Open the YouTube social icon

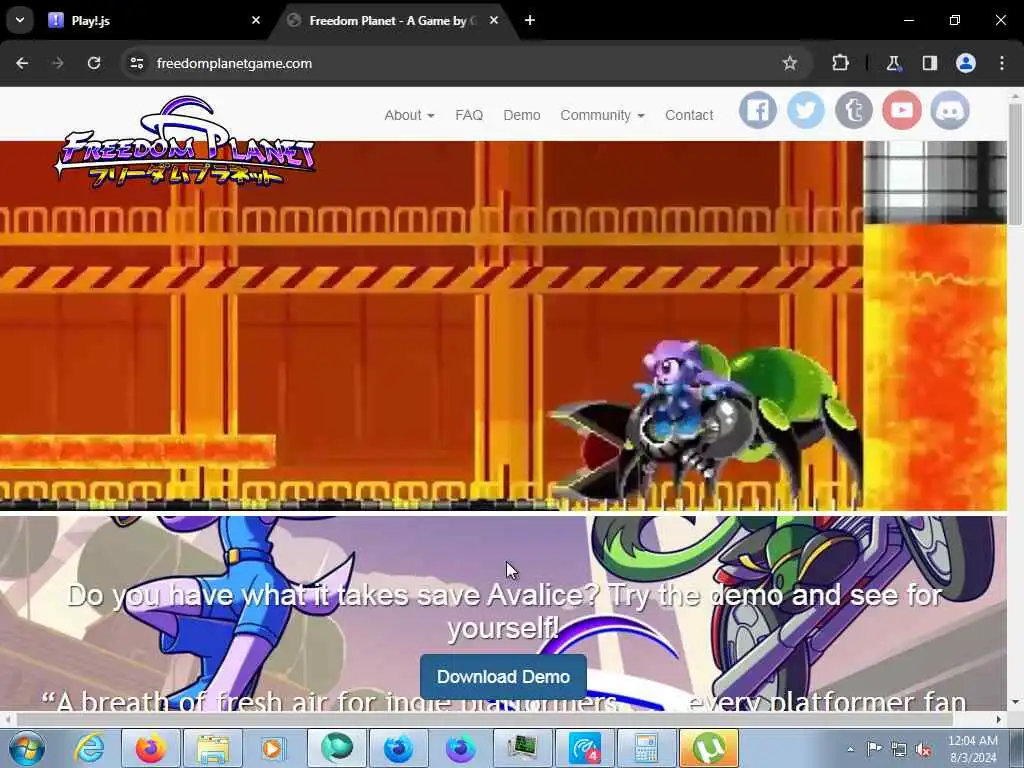tap(902, 110)
